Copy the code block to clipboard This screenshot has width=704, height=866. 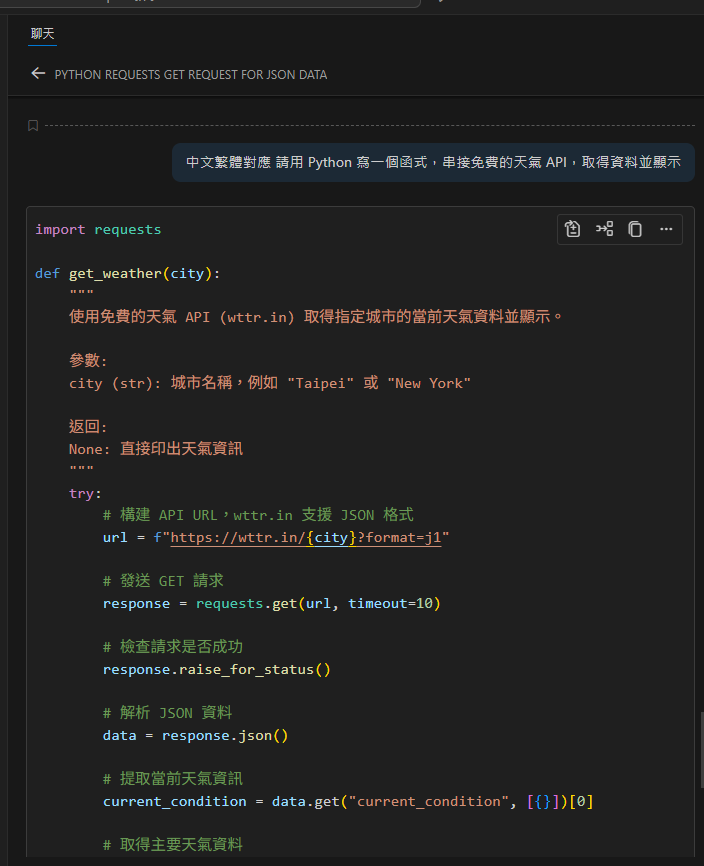(x=635, y=229)
